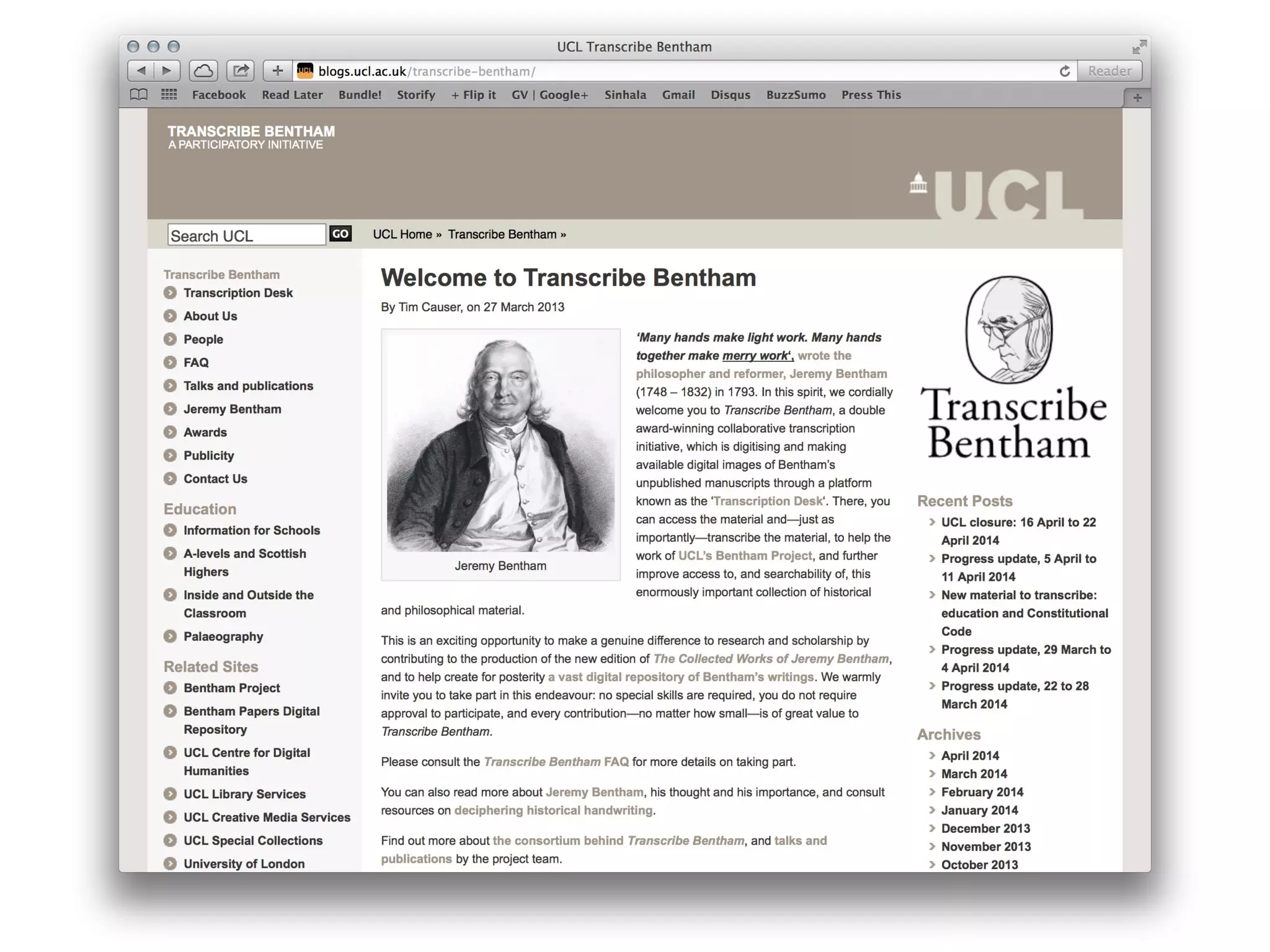Open the Palaeography education link
1270x952 pixels.
click(223, 637)
